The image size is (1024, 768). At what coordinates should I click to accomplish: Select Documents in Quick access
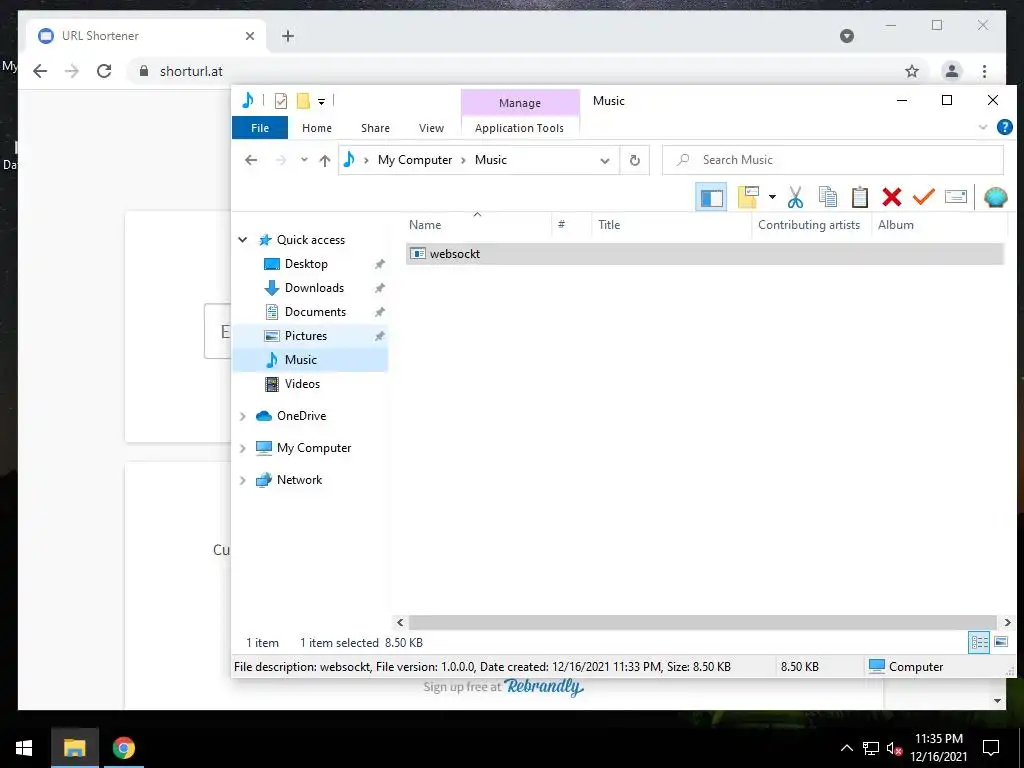(315, 312)
